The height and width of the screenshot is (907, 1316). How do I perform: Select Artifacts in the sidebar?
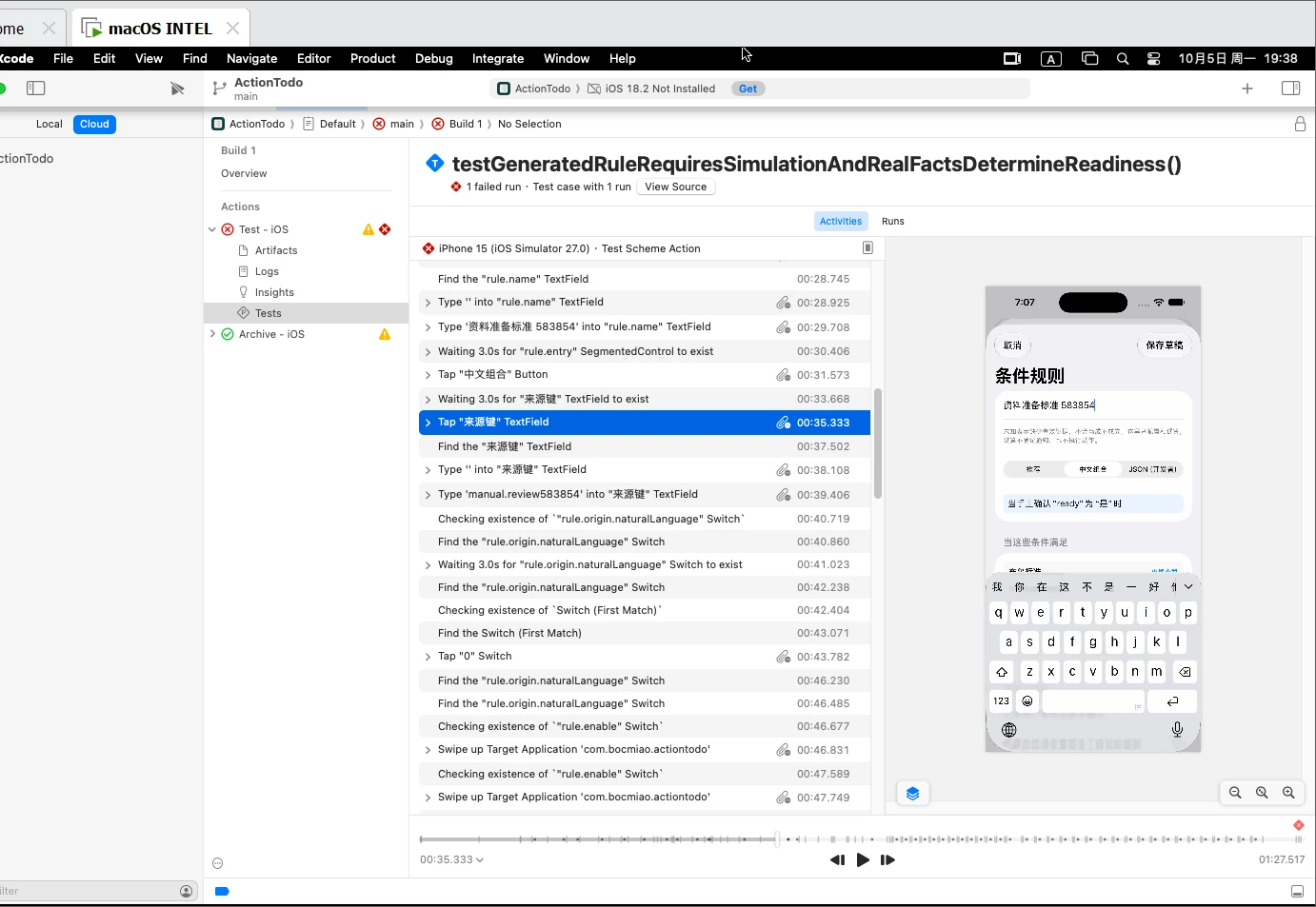pos(276,250)
